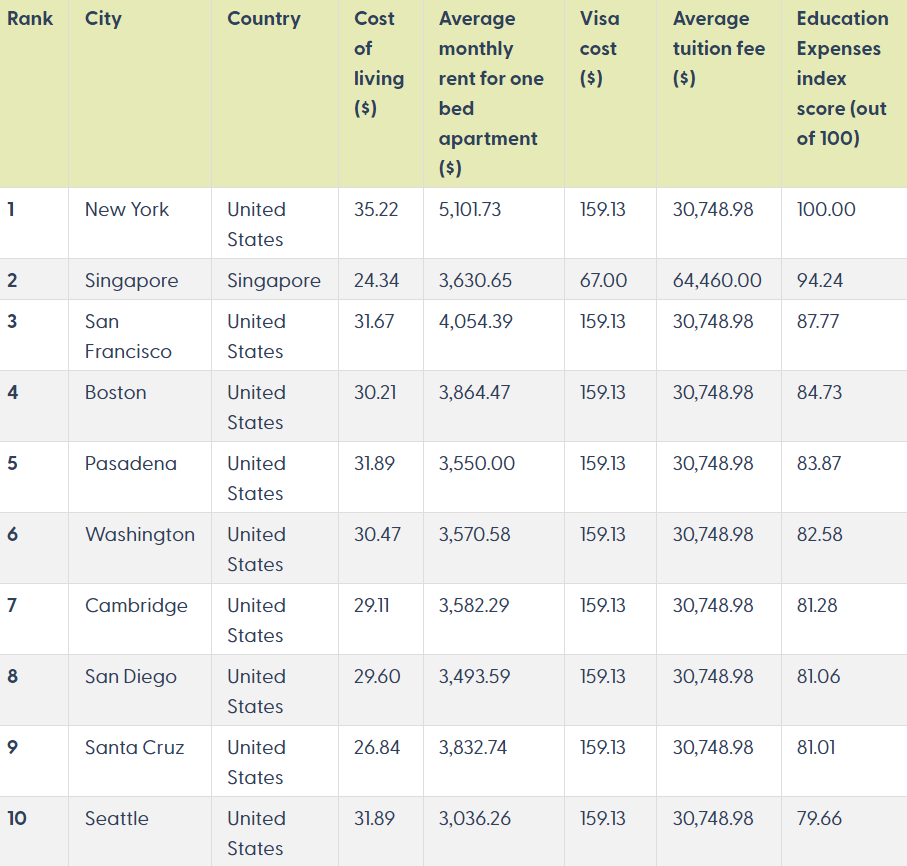Click the rent value 3,570.58 for Washington

click(x=474, y=535)
